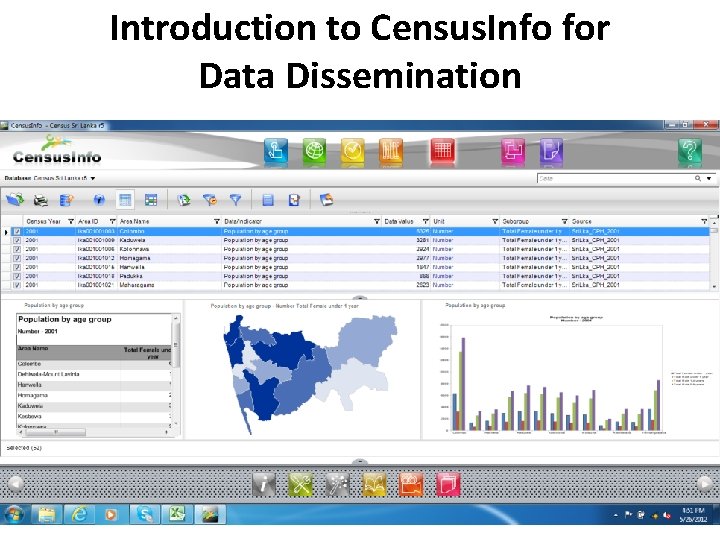Open the pink gallery icon
Viewport: 720px width, 540px height.
tap(513, 150)
